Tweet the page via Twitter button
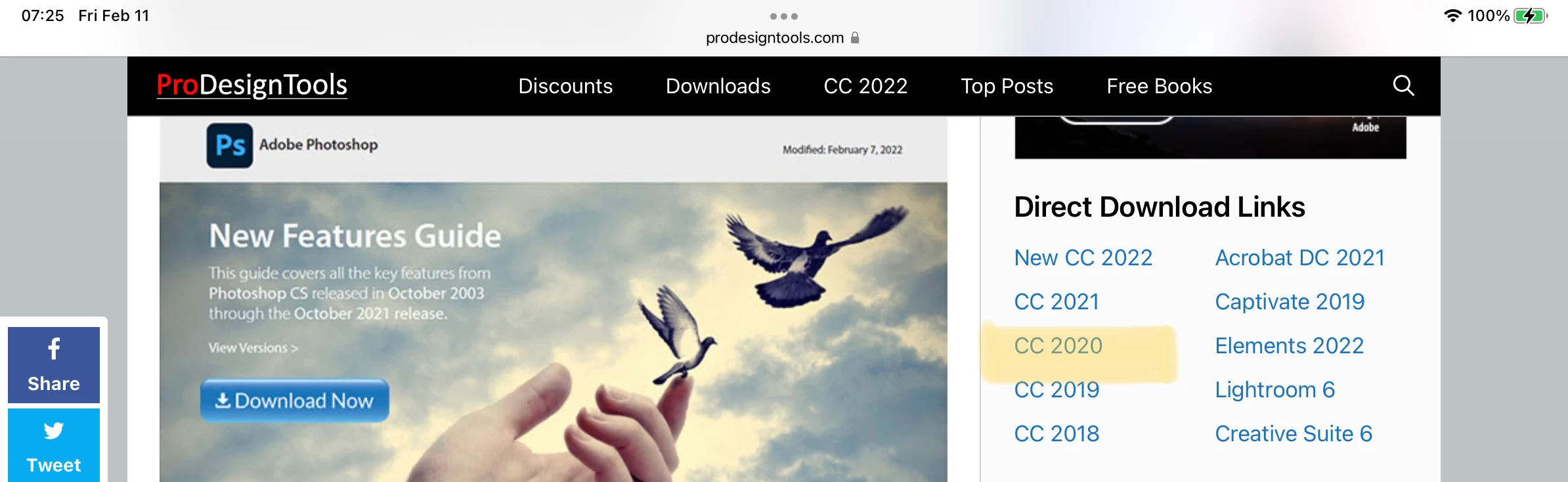 tap(54, 446)
